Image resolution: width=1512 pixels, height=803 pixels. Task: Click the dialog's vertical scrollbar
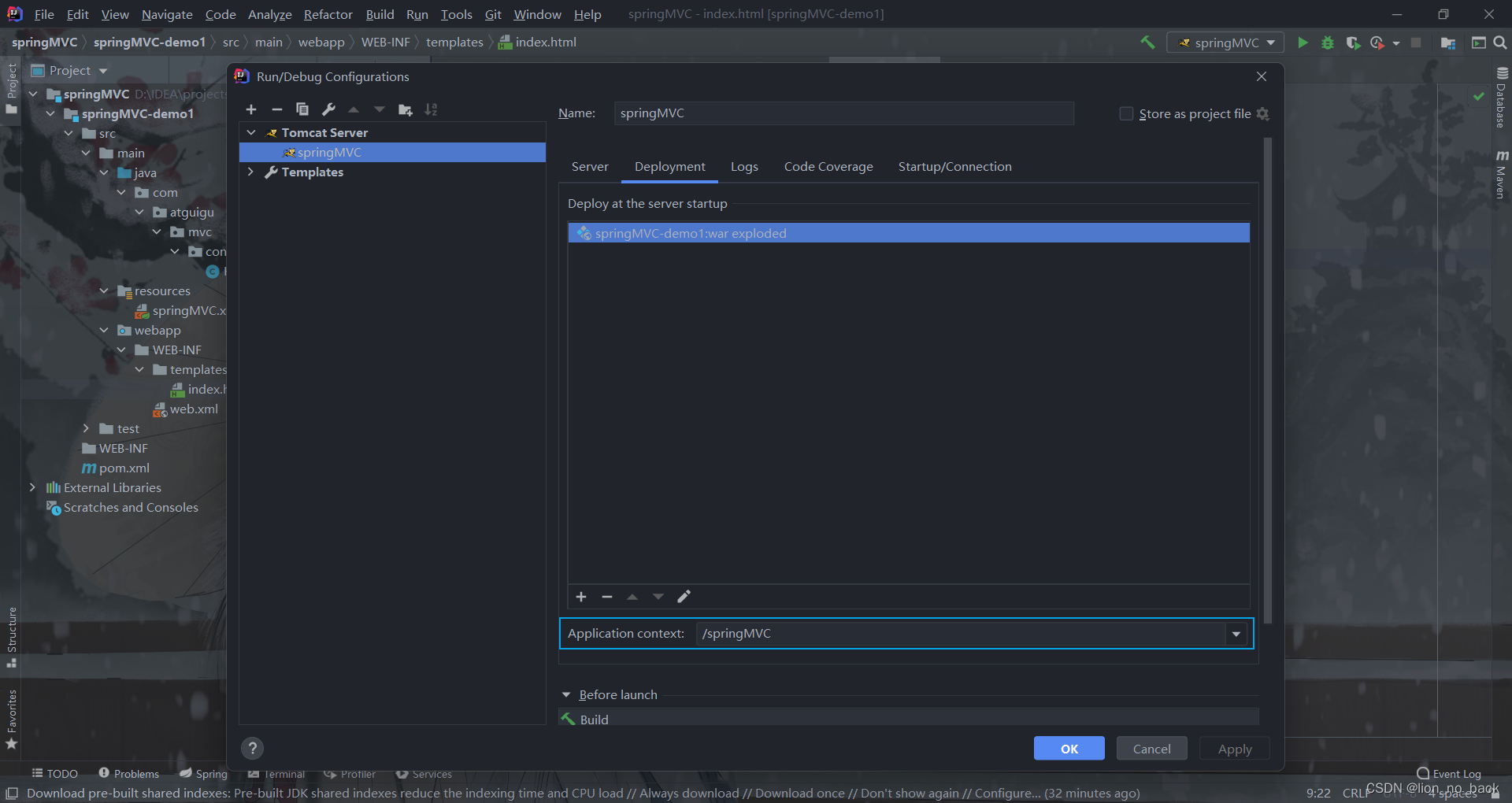(1267, 381)
